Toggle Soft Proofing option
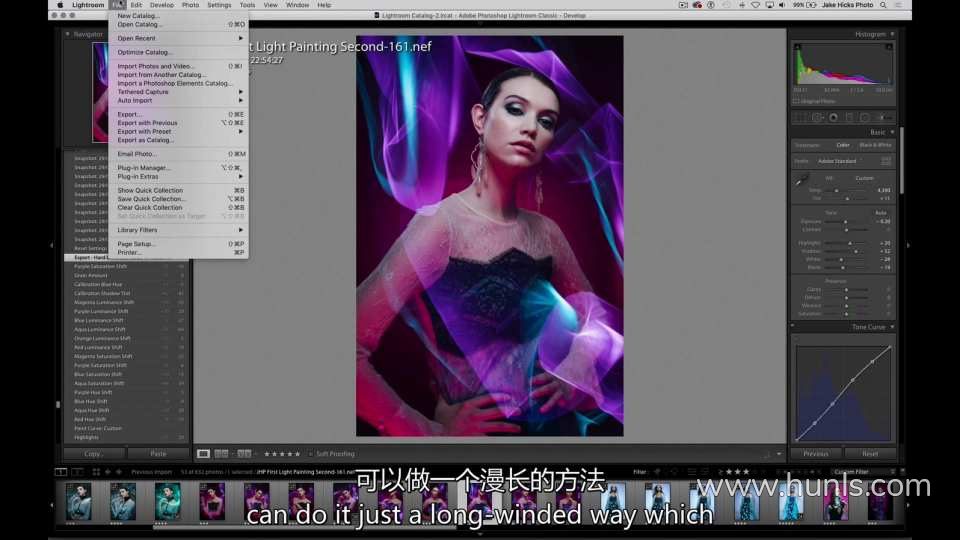This screenshot has width=960, height=540. pos(311,454)
